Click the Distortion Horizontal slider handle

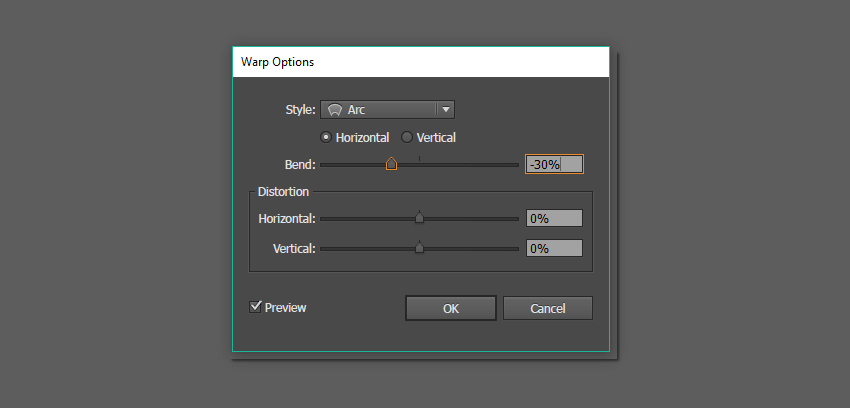coord(419,218)
